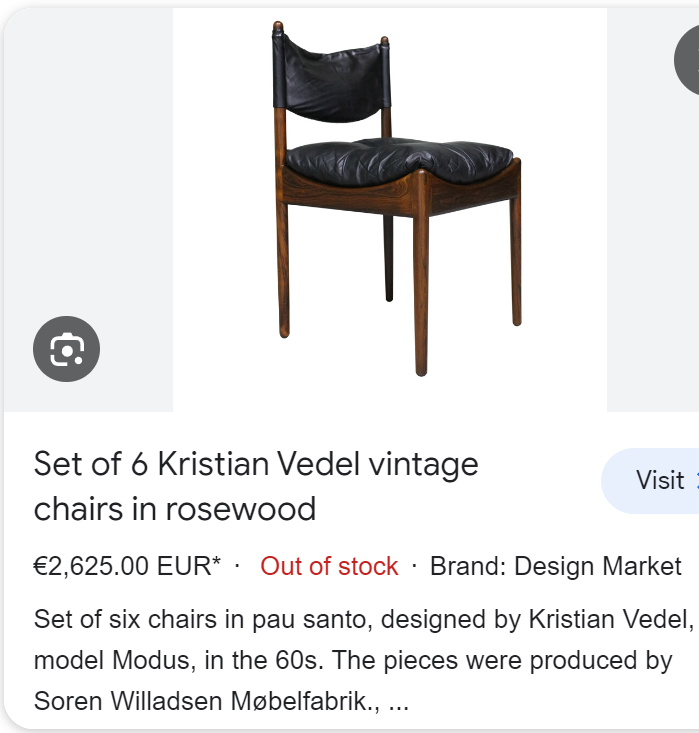Screen dimensions: 699x733
Task: Click the black leather seat cushion
Action: point(398,160)
